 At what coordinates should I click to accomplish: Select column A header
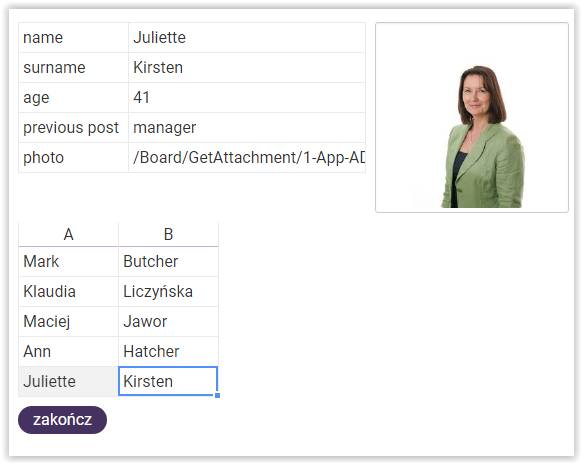tap(68, 234)
